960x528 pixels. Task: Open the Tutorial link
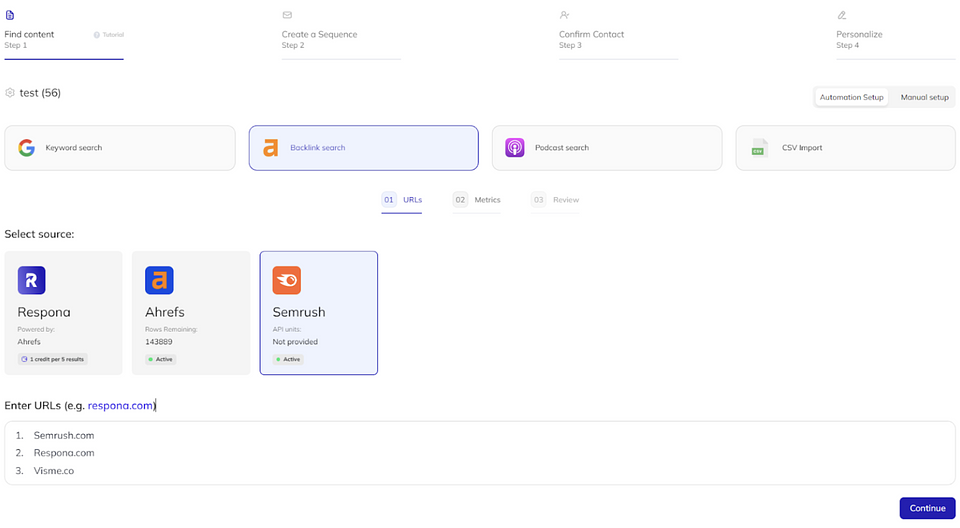click(109, 35)
